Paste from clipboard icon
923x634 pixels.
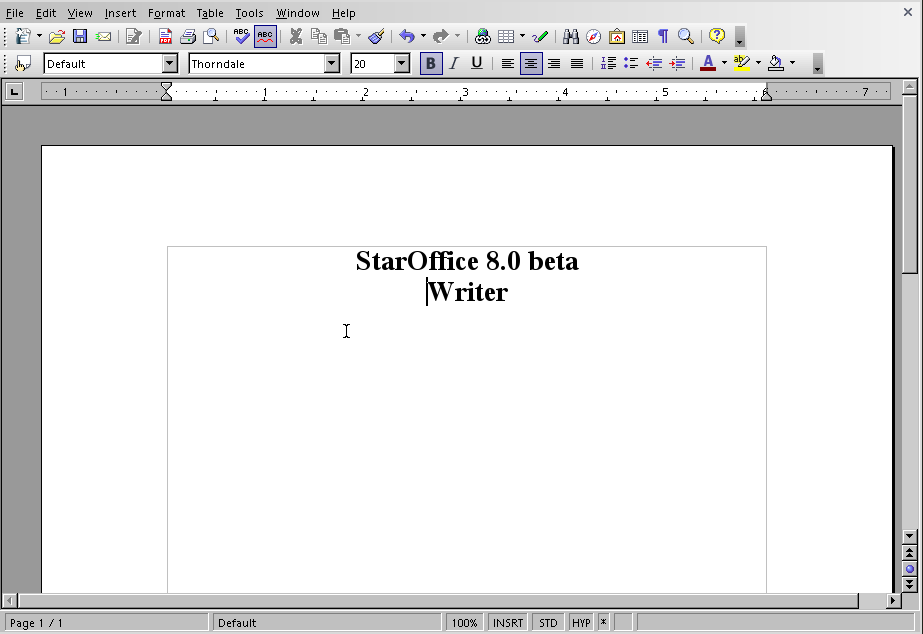click(x=342, y=36)
